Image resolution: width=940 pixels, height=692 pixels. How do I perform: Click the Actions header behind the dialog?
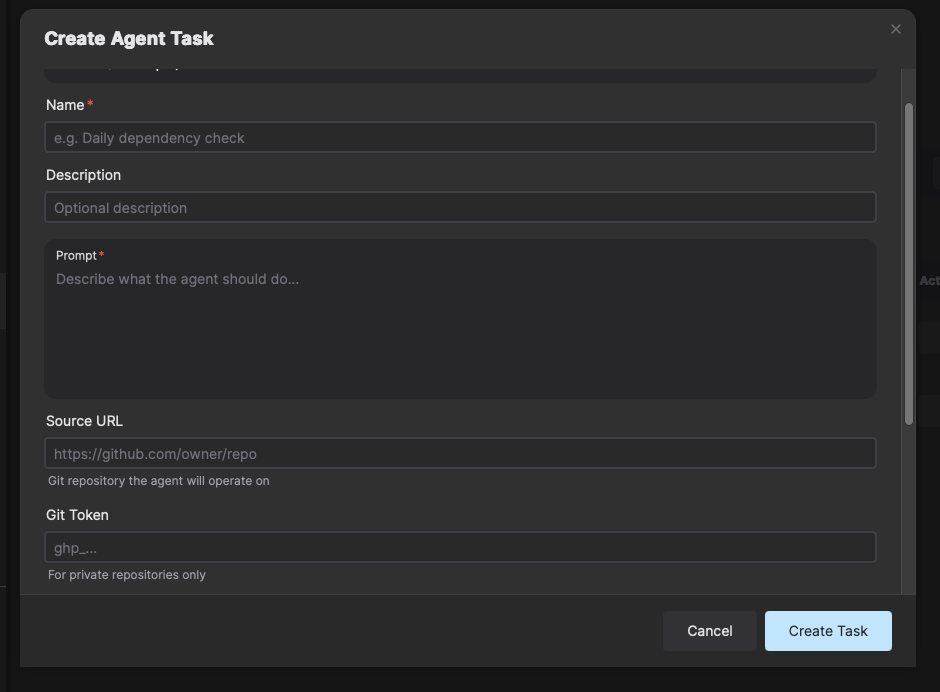[930, 281]
